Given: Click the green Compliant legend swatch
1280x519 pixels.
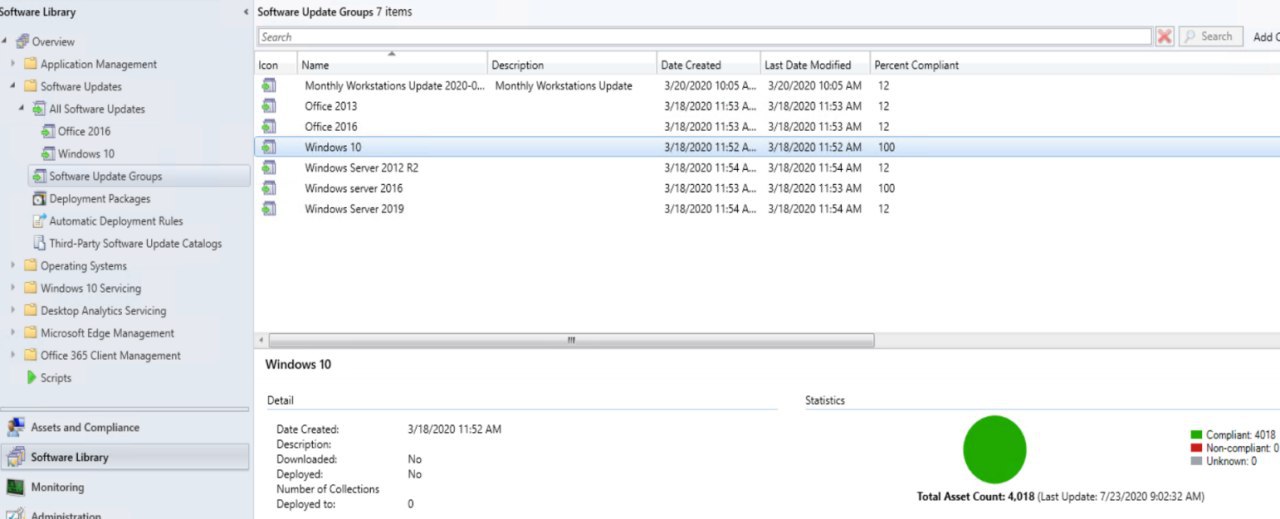Looking at the screenshot, I should point(1196,435).
